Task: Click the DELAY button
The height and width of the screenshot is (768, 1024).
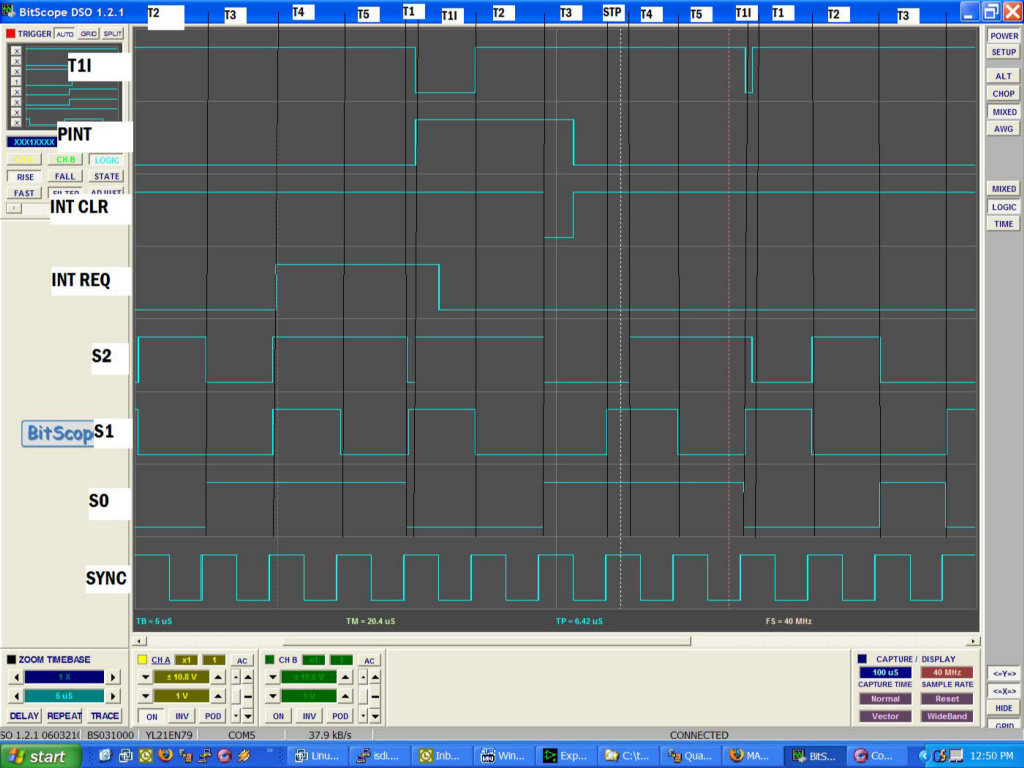Action: coord(24,716)
